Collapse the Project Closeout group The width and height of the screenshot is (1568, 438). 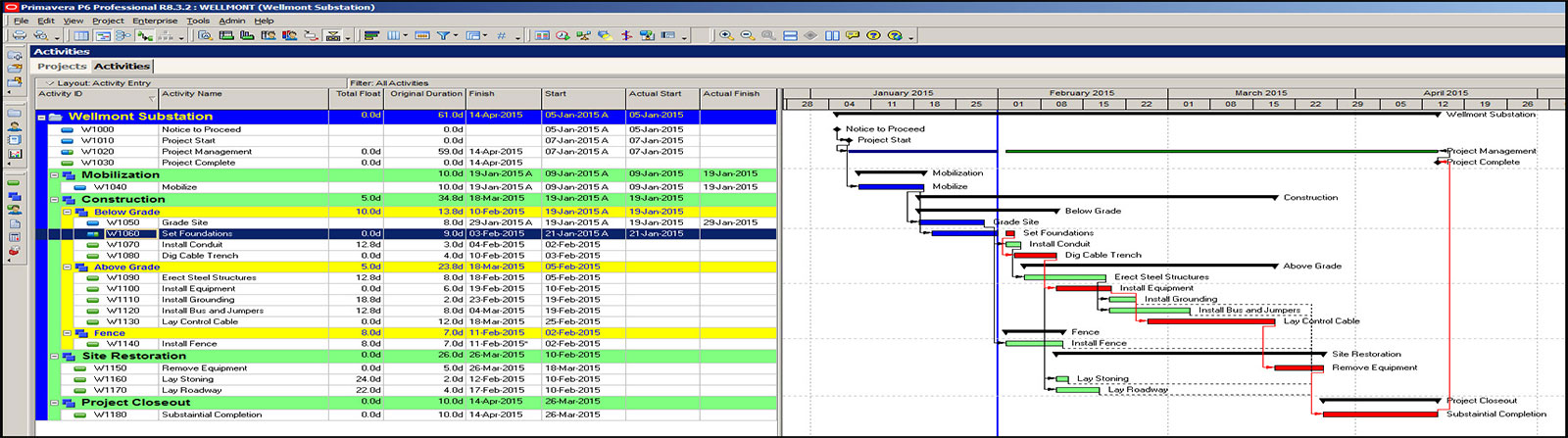click(x=55, y=402)
